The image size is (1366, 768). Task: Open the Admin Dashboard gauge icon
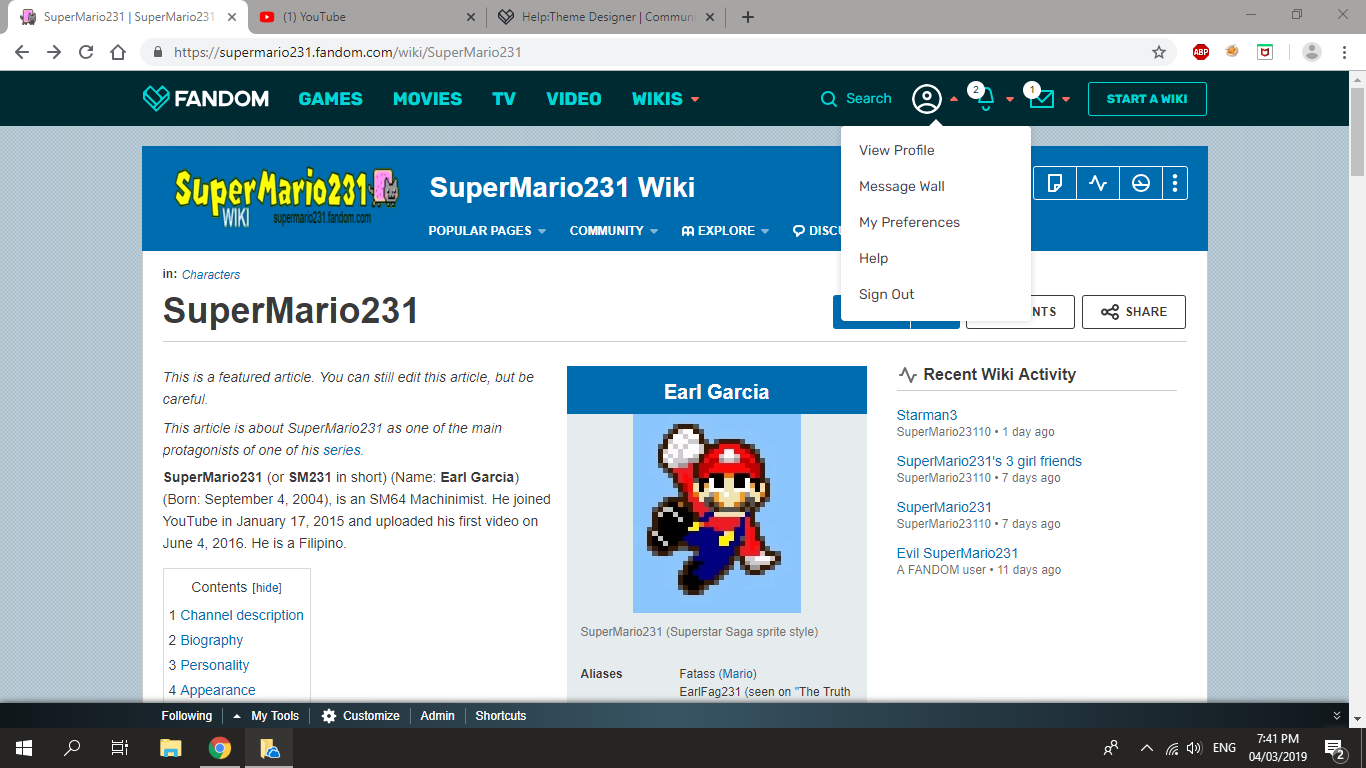[1141, 183]
